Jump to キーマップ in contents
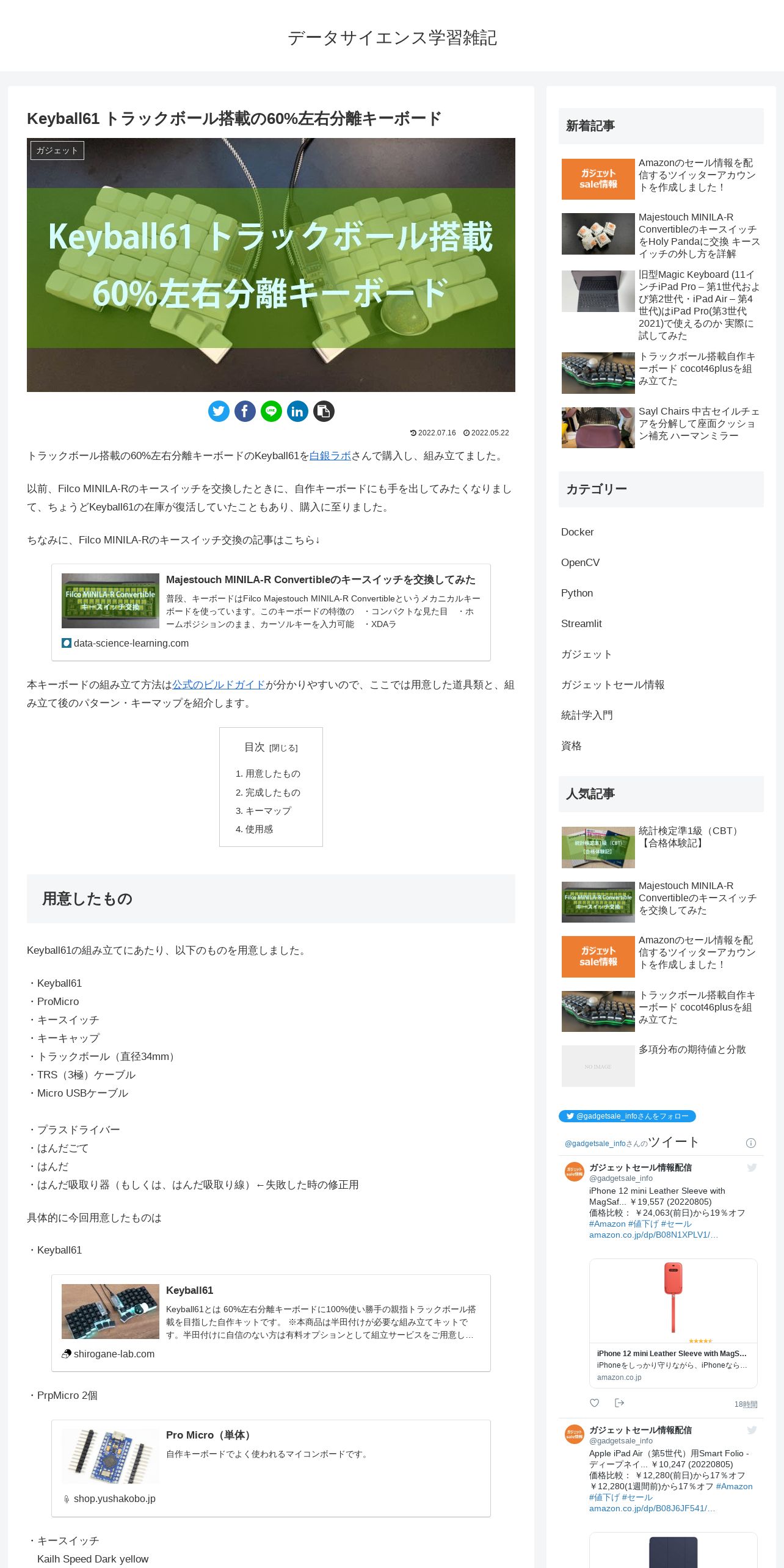Image resolution: width=784 pixels, height=1568 pixels. 268,811
